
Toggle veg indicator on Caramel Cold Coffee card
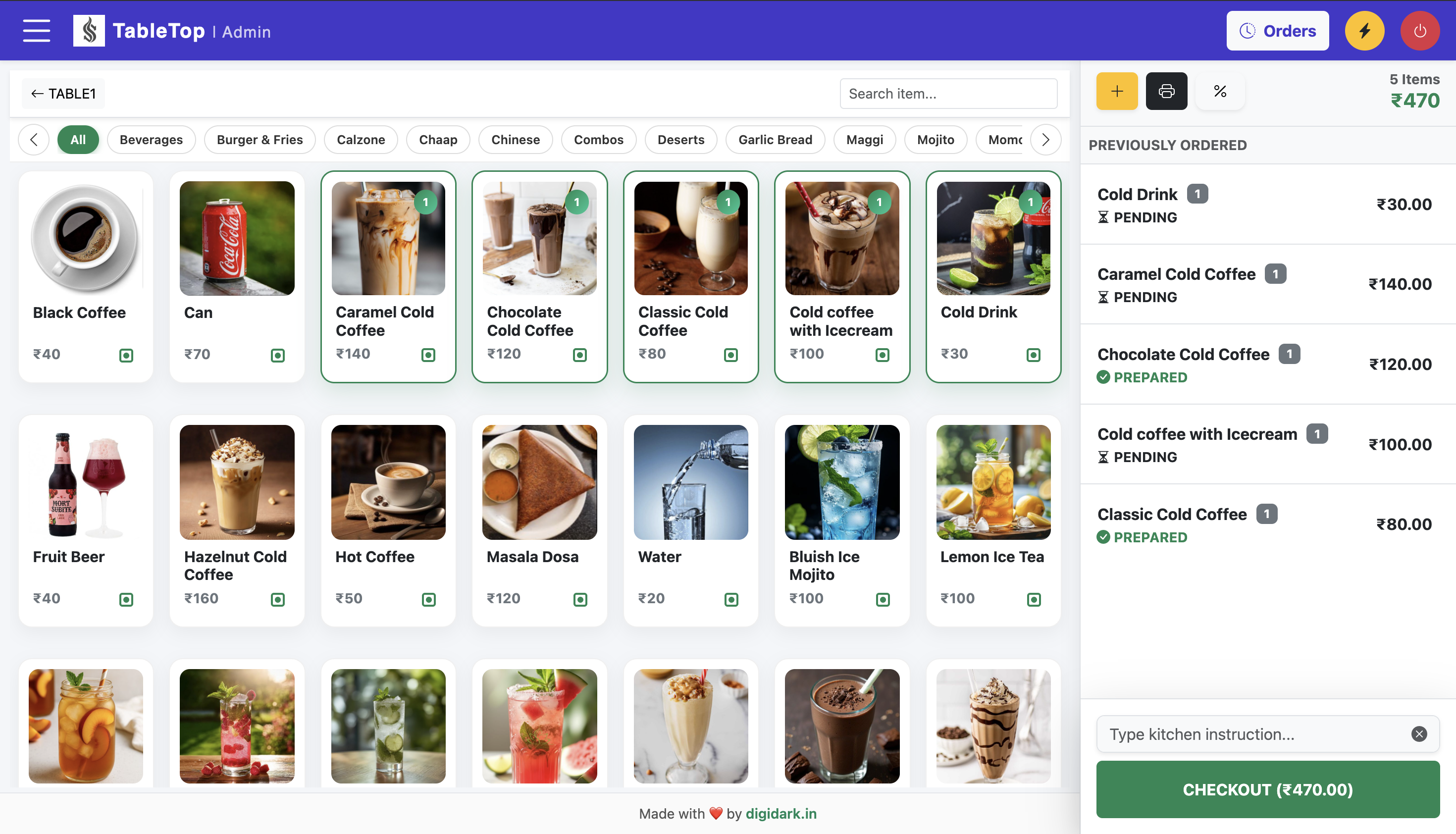[x=428, y=355]
